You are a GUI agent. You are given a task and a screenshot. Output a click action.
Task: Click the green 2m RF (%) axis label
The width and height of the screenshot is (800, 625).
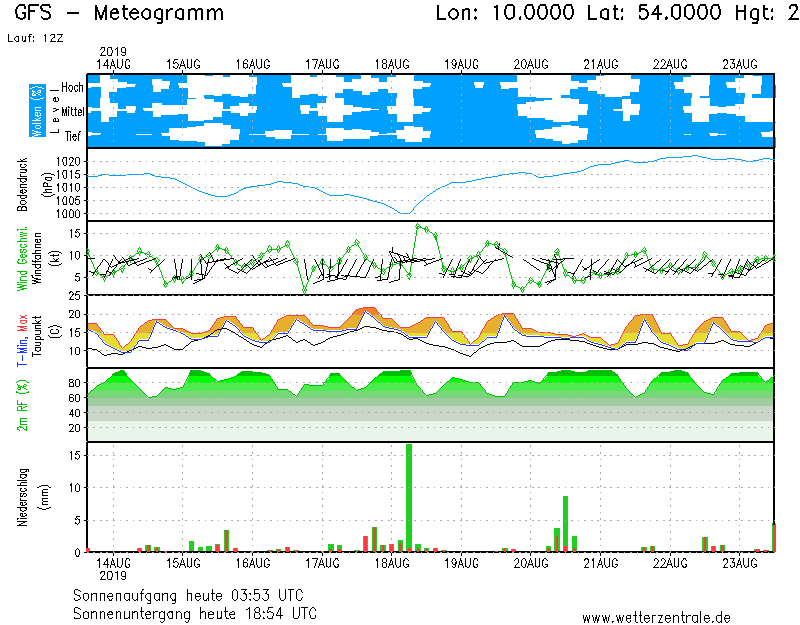[x=23, y=404]
